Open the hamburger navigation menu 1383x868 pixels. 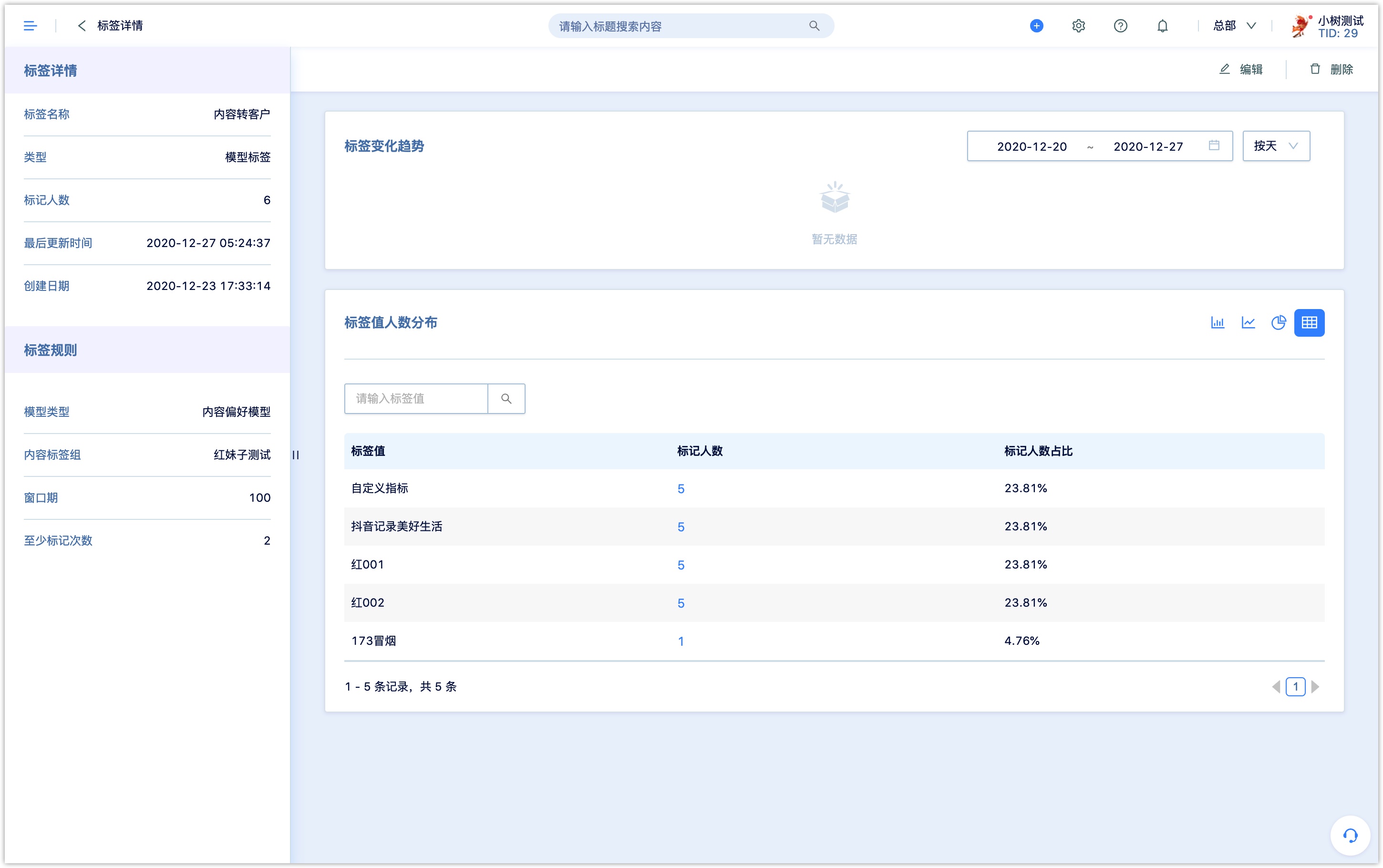coord(31,26)
